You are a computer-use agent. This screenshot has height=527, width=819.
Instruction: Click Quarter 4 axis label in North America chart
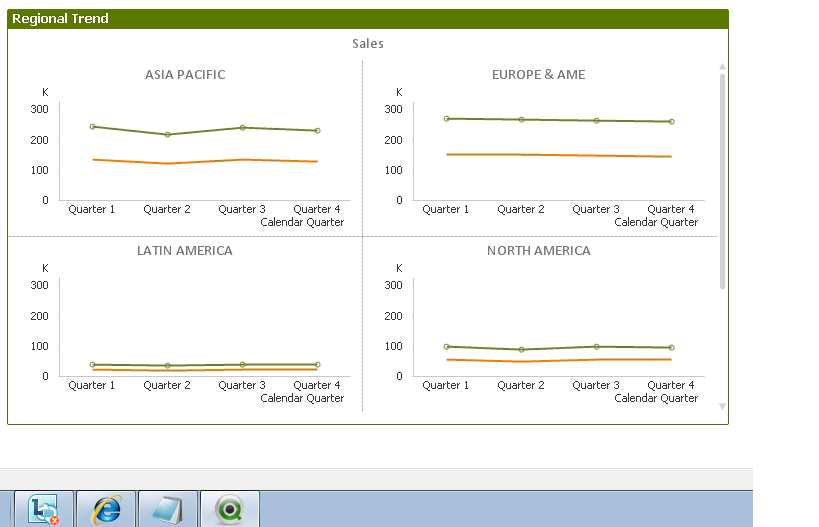tap(671, 385)
